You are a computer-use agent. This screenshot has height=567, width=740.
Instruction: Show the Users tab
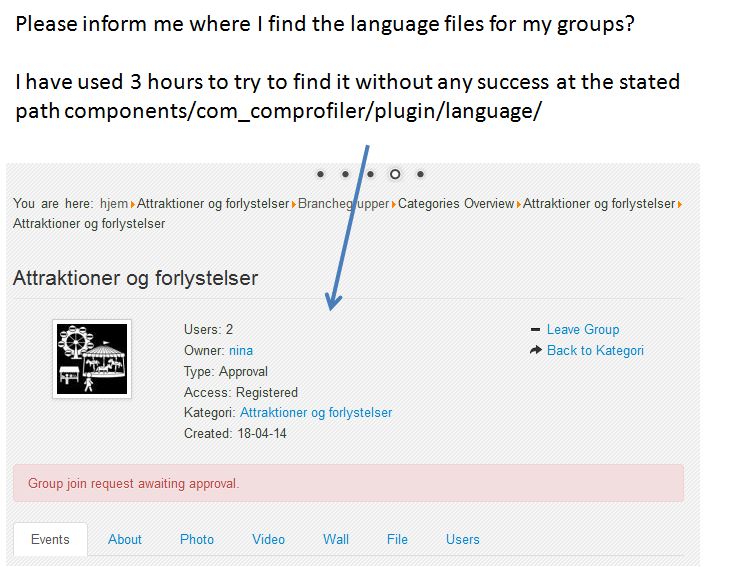462,539
